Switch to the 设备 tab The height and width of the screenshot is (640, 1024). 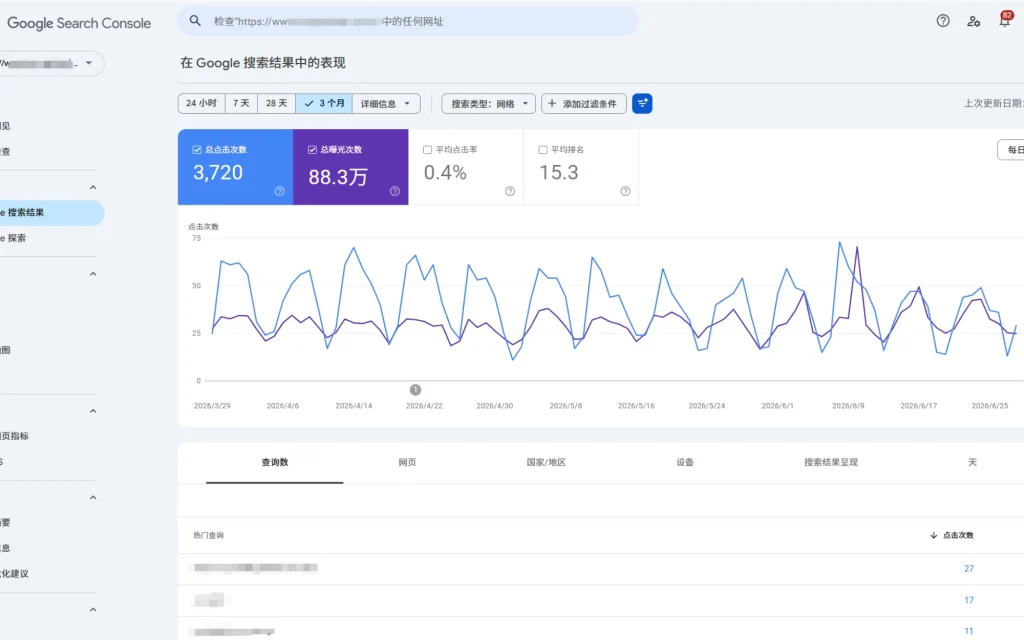(684, 462)
